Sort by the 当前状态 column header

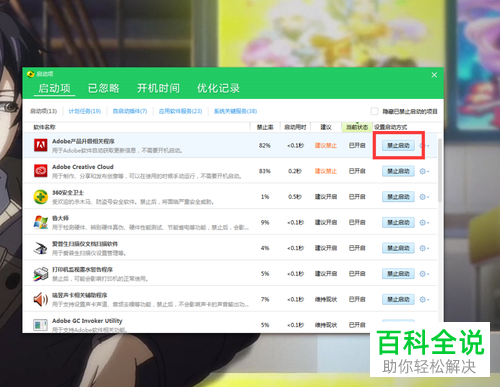(x=357, y=127)
